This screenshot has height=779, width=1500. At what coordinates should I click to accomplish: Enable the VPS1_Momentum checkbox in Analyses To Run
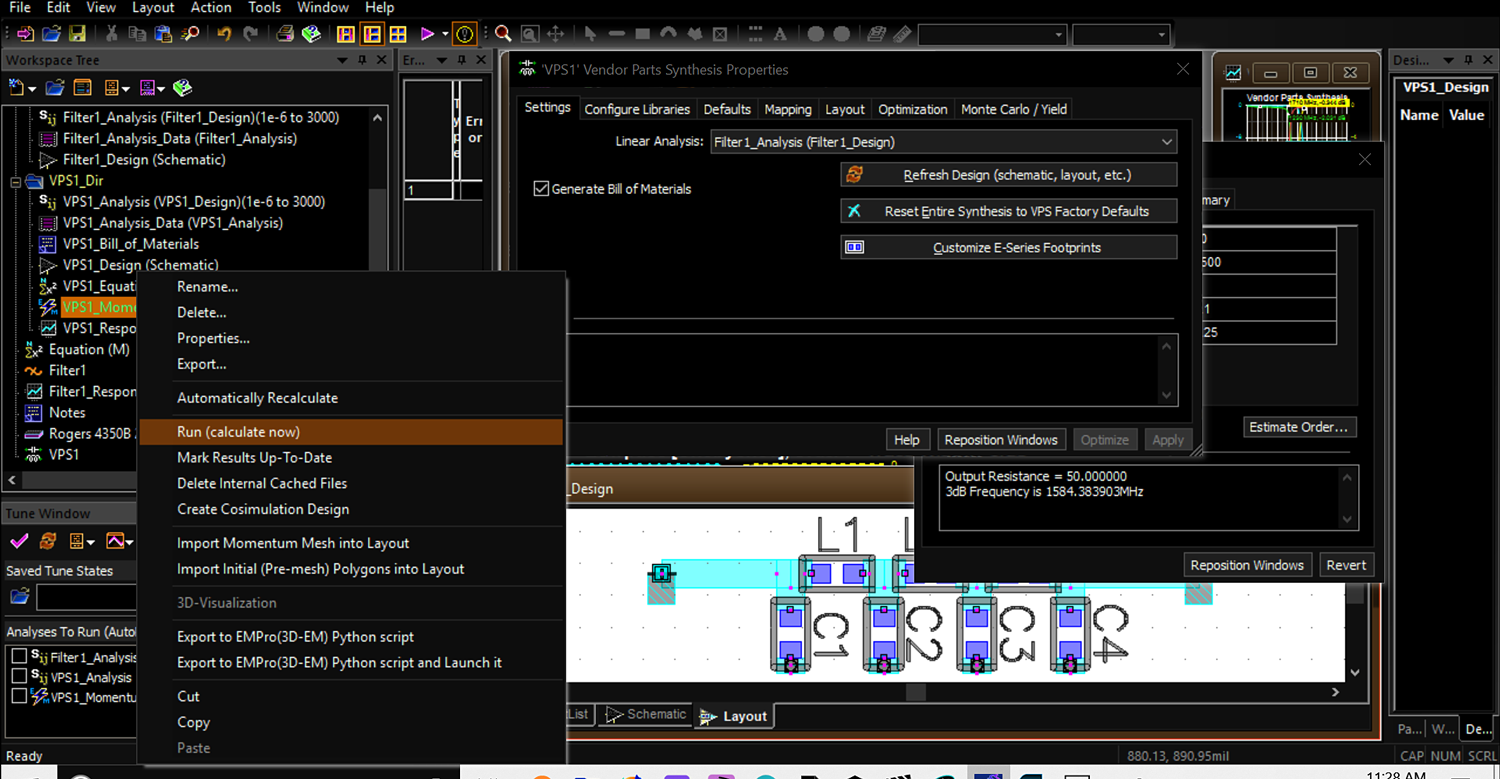pyautogui.click(x=18, y=697)
